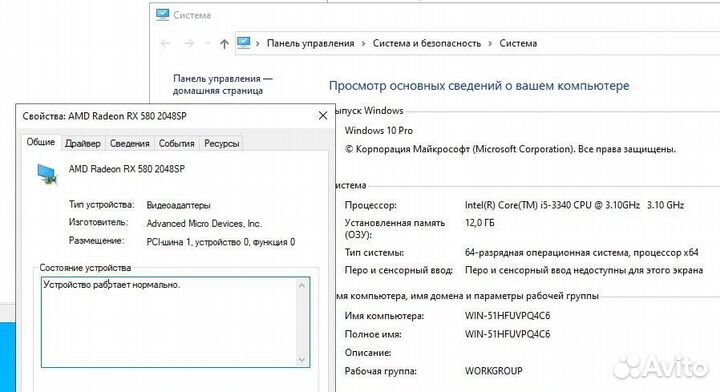720x392 pixels.
Task: Click the Microsoft Corporation copyright line
Action: tap(510, 149)
